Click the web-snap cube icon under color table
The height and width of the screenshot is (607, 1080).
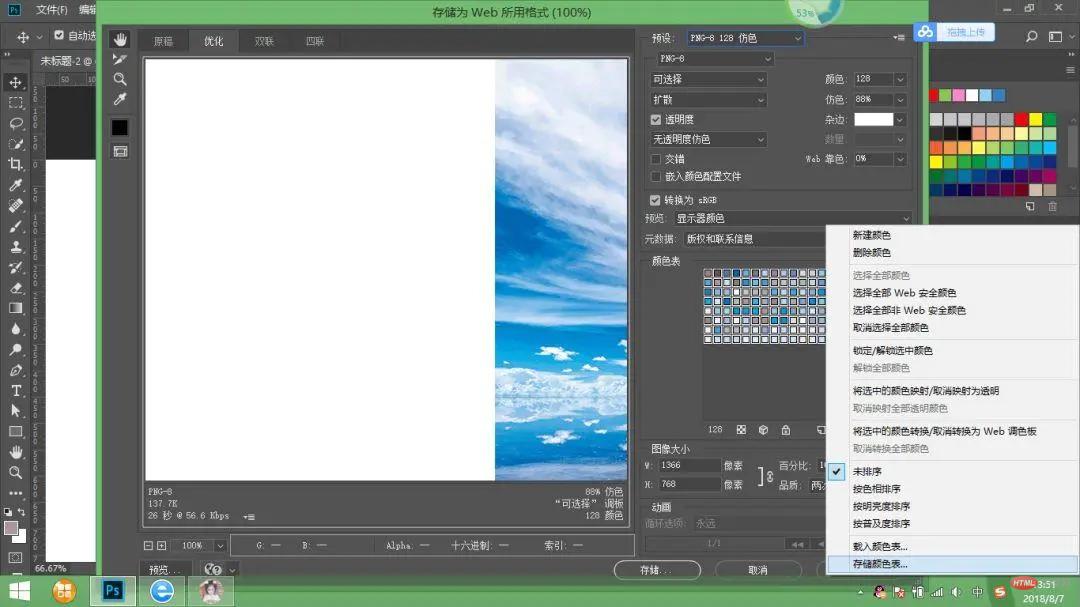[763, 430]
